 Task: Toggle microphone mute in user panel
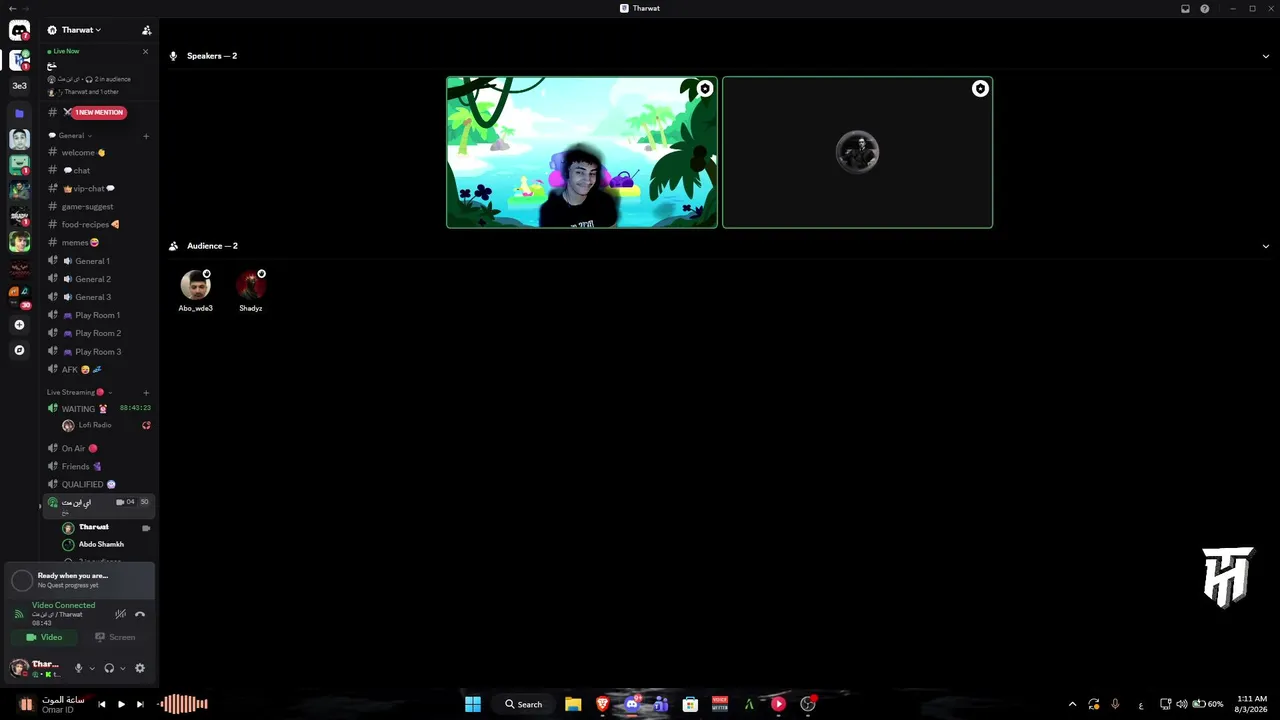tap(79, 668)
